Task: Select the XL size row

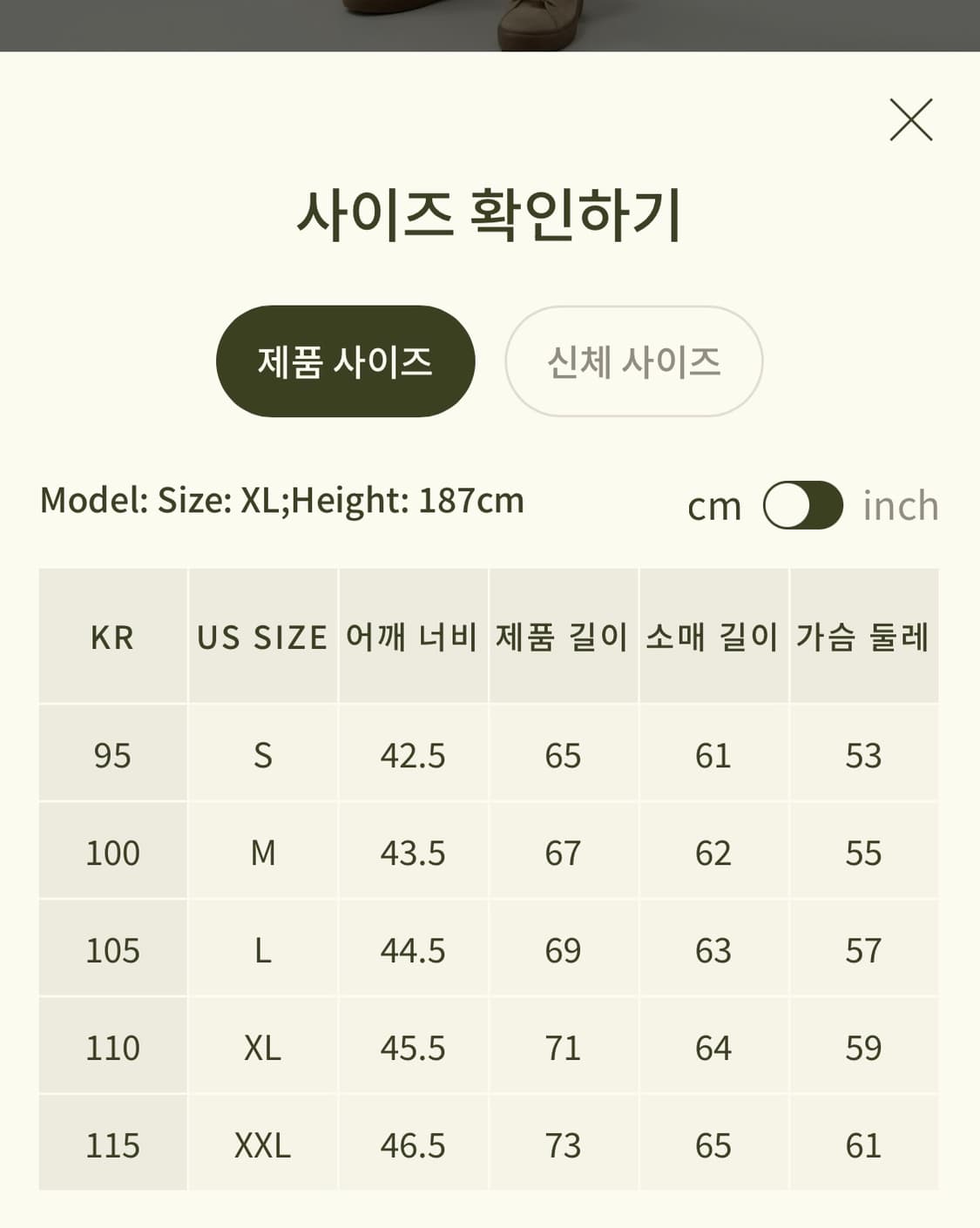Action: pyautogui.click(x=264, y=1047)
